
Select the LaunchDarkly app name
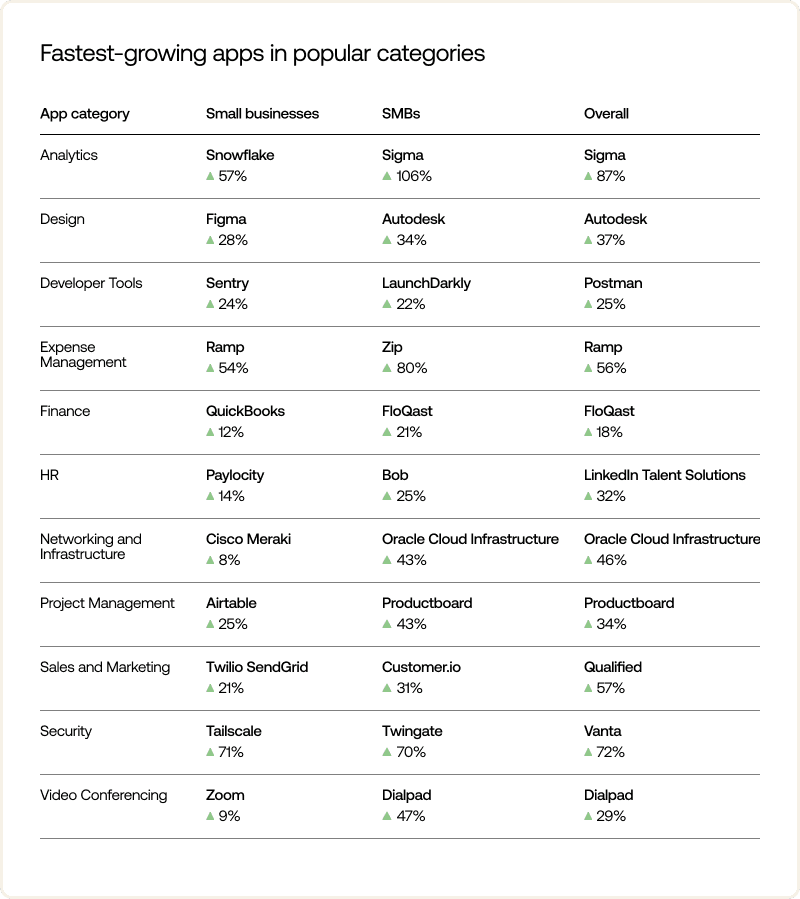[x=426, y=283]
